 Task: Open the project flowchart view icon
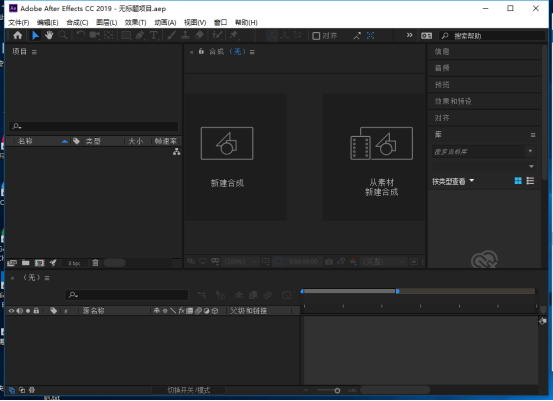[177, 152]
